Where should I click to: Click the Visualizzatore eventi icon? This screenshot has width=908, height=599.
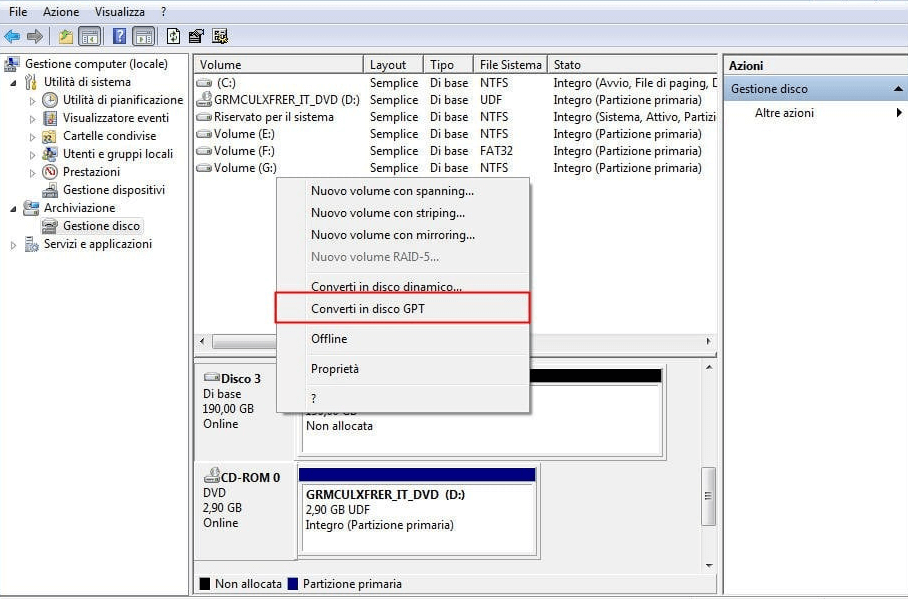coord(50,118)
